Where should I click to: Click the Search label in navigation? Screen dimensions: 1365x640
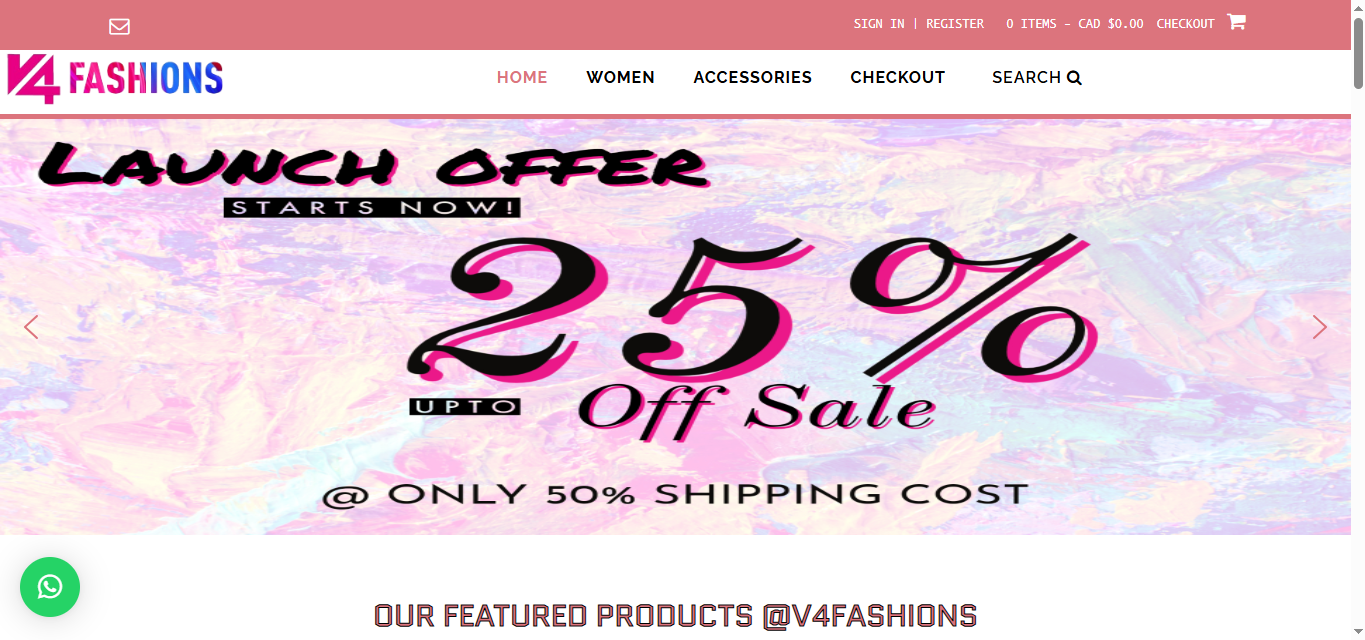1026,77
